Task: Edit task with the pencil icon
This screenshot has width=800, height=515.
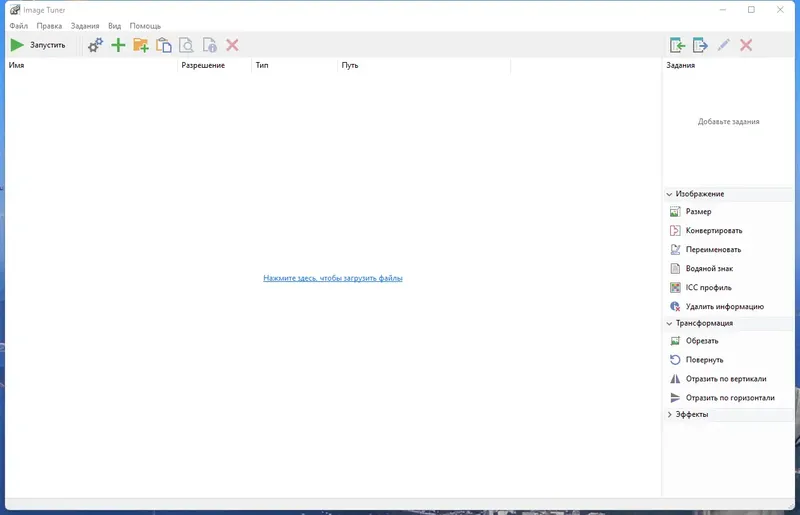Action: tap(723, 45)
